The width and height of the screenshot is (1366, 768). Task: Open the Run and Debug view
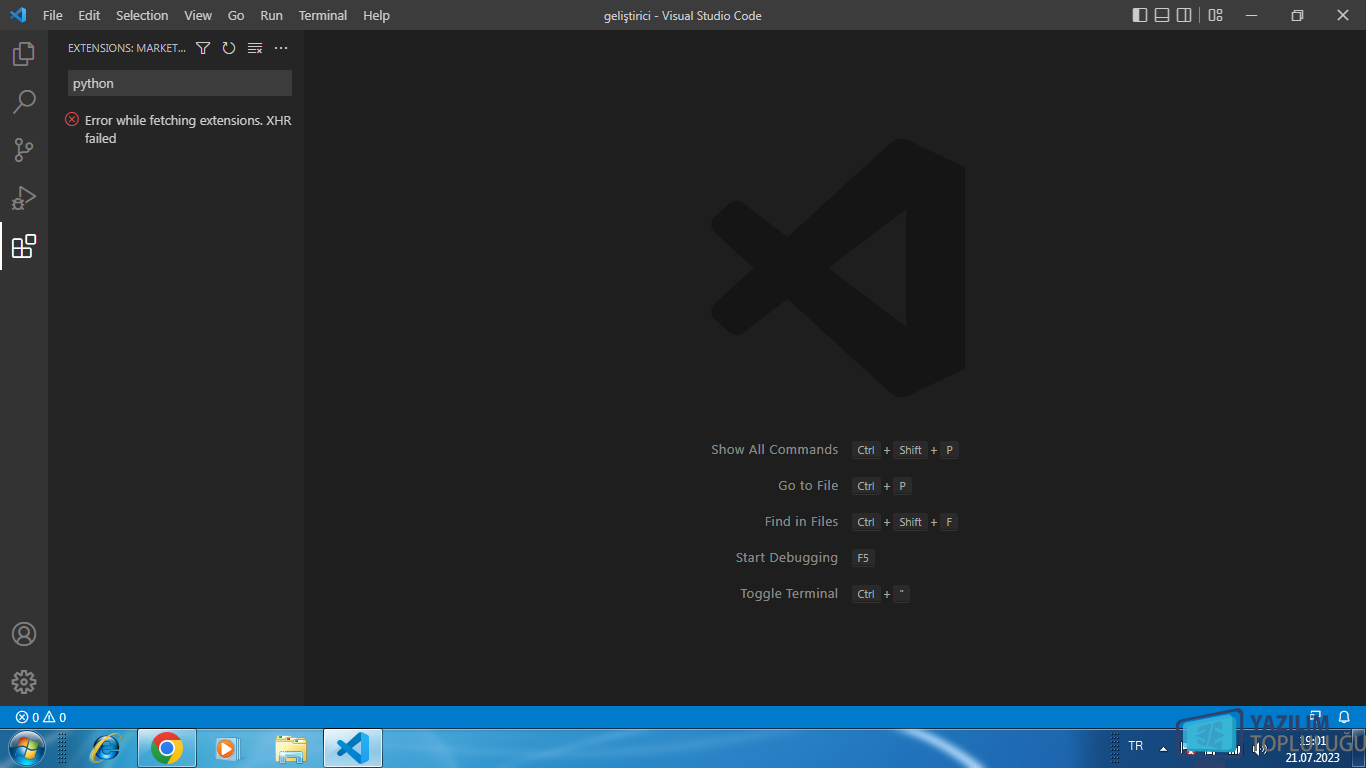pos(24,198)
